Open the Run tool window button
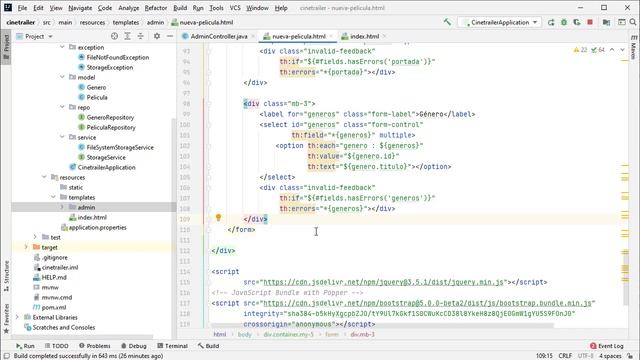 point(25,346)
